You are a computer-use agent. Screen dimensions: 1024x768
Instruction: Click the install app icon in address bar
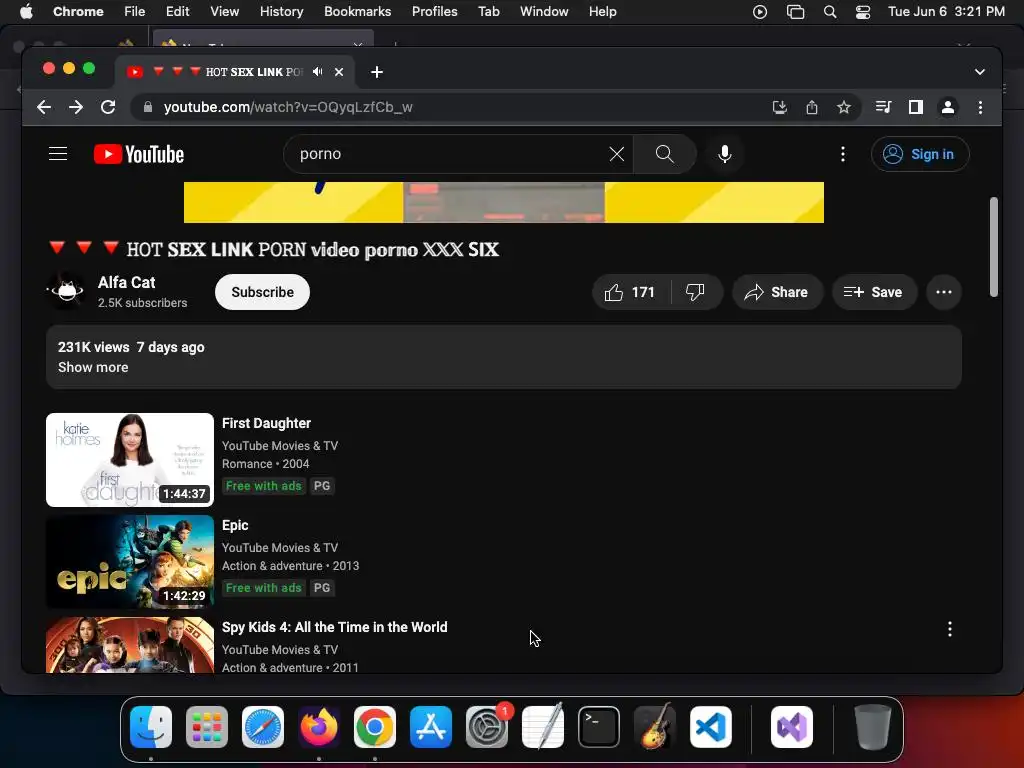click(x=779, y=107)
